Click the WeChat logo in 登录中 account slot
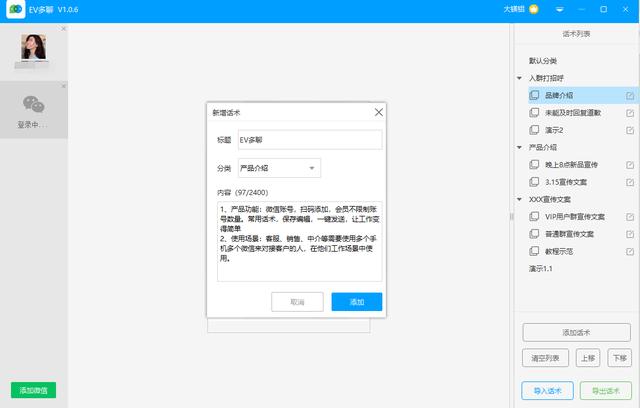This screenshot has height=408, width=640. pos(33,104)
